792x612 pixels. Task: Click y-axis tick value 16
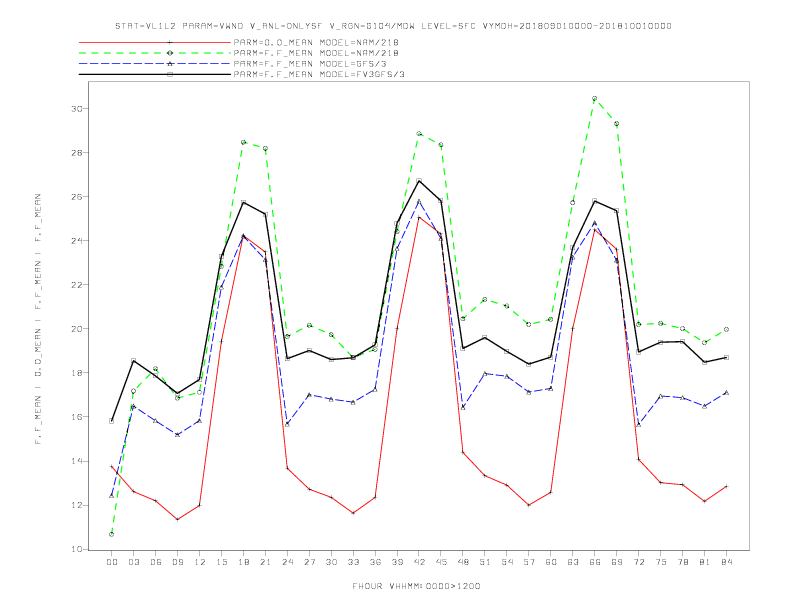(78, 417)
